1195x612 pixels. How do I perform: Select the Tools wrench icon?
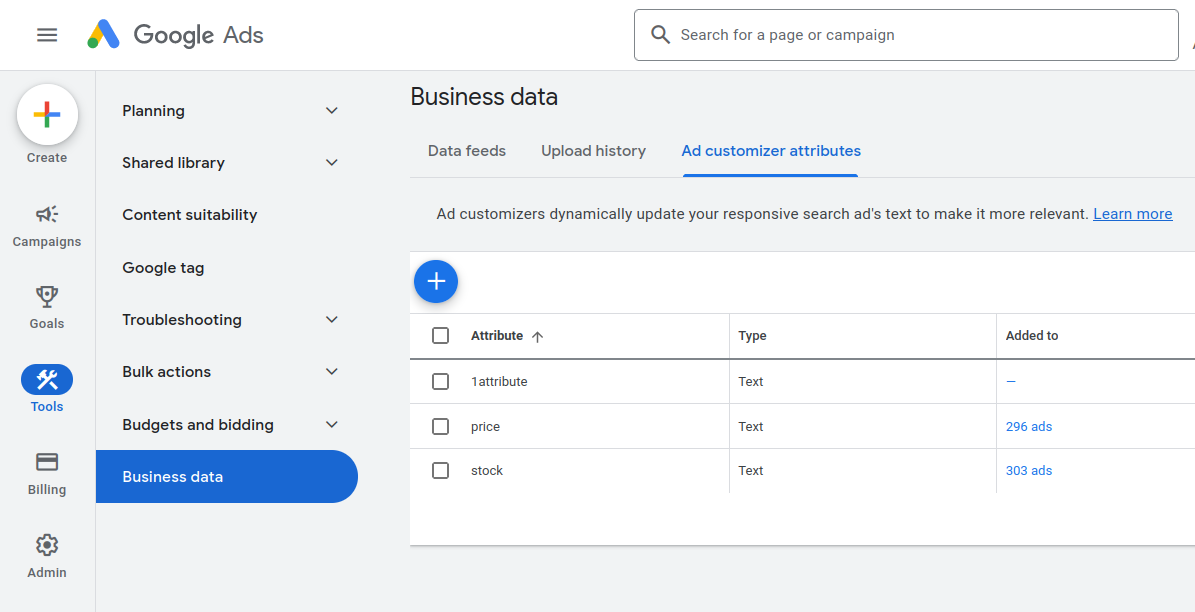[47, 380]
